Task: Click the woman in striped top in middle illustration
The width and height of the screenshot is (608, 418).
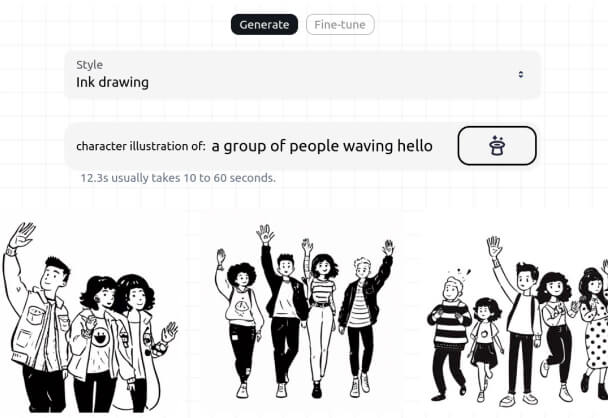Action: coord(321,315)
